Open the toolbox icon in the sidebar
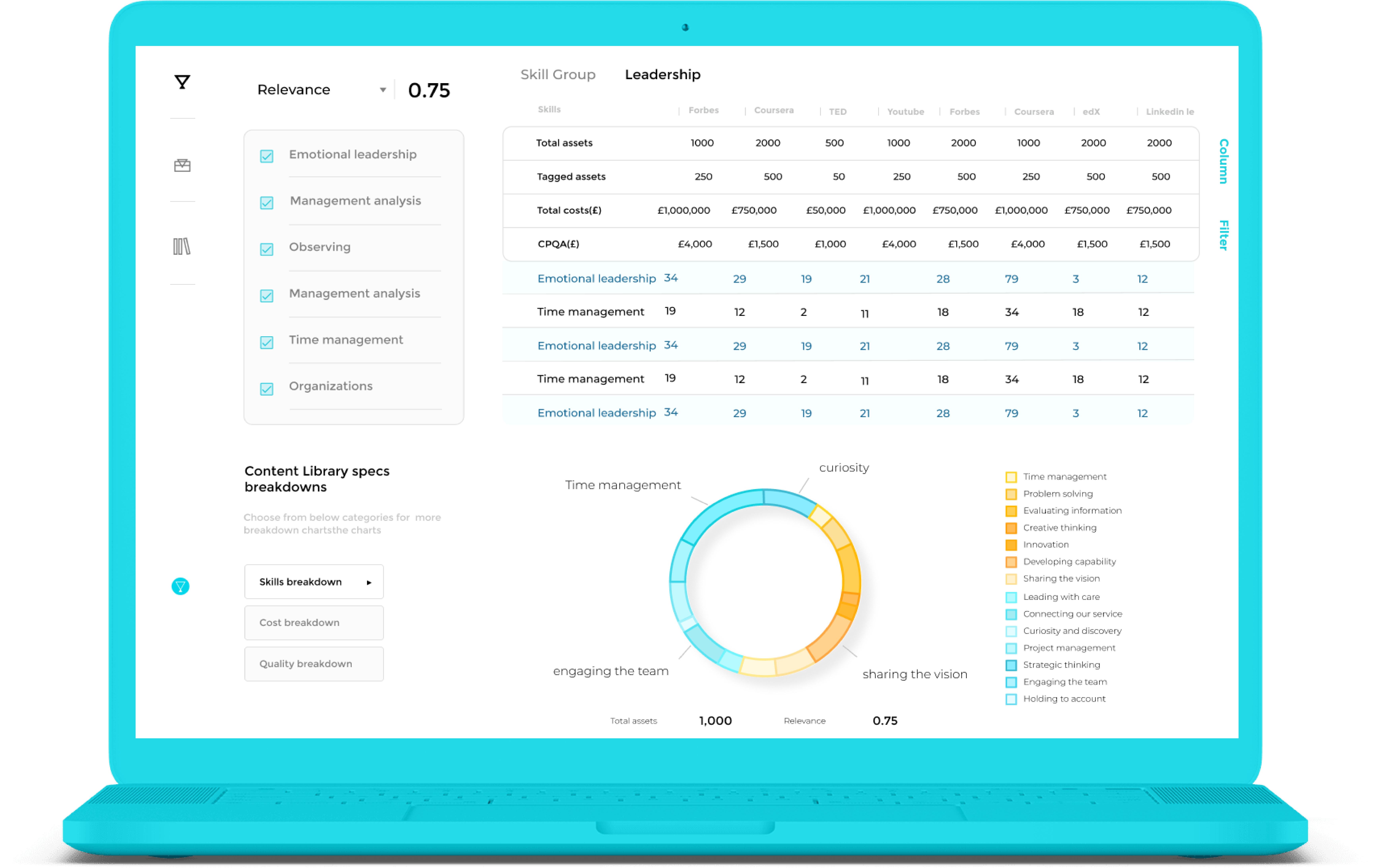1400x868 pixels. coord(182,165)
